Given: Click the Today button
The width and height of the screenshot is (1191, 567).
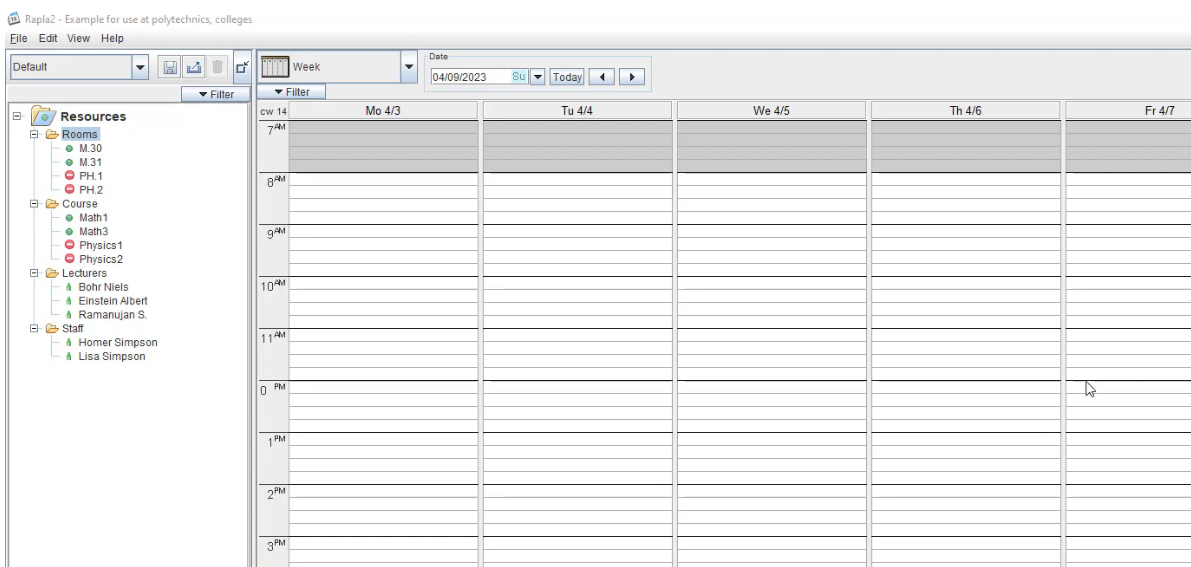Looking at the screenshot, I should [567, 77].
